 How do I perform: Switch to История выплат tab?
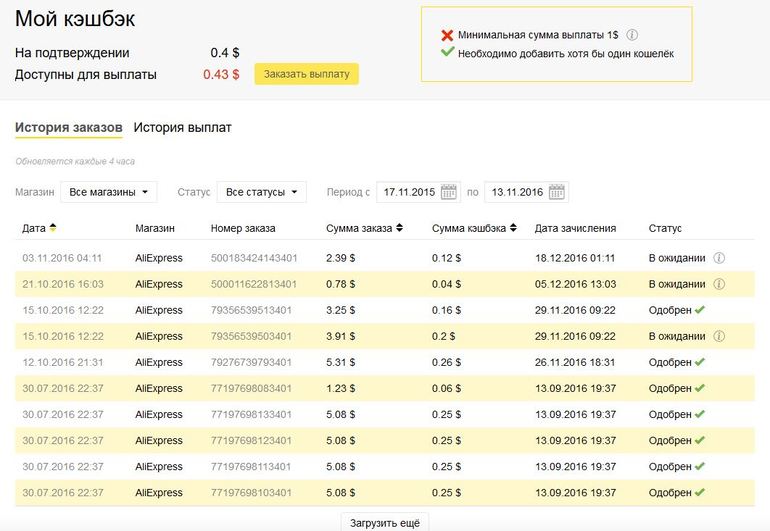pyautogui.click(x=182, y=128)
